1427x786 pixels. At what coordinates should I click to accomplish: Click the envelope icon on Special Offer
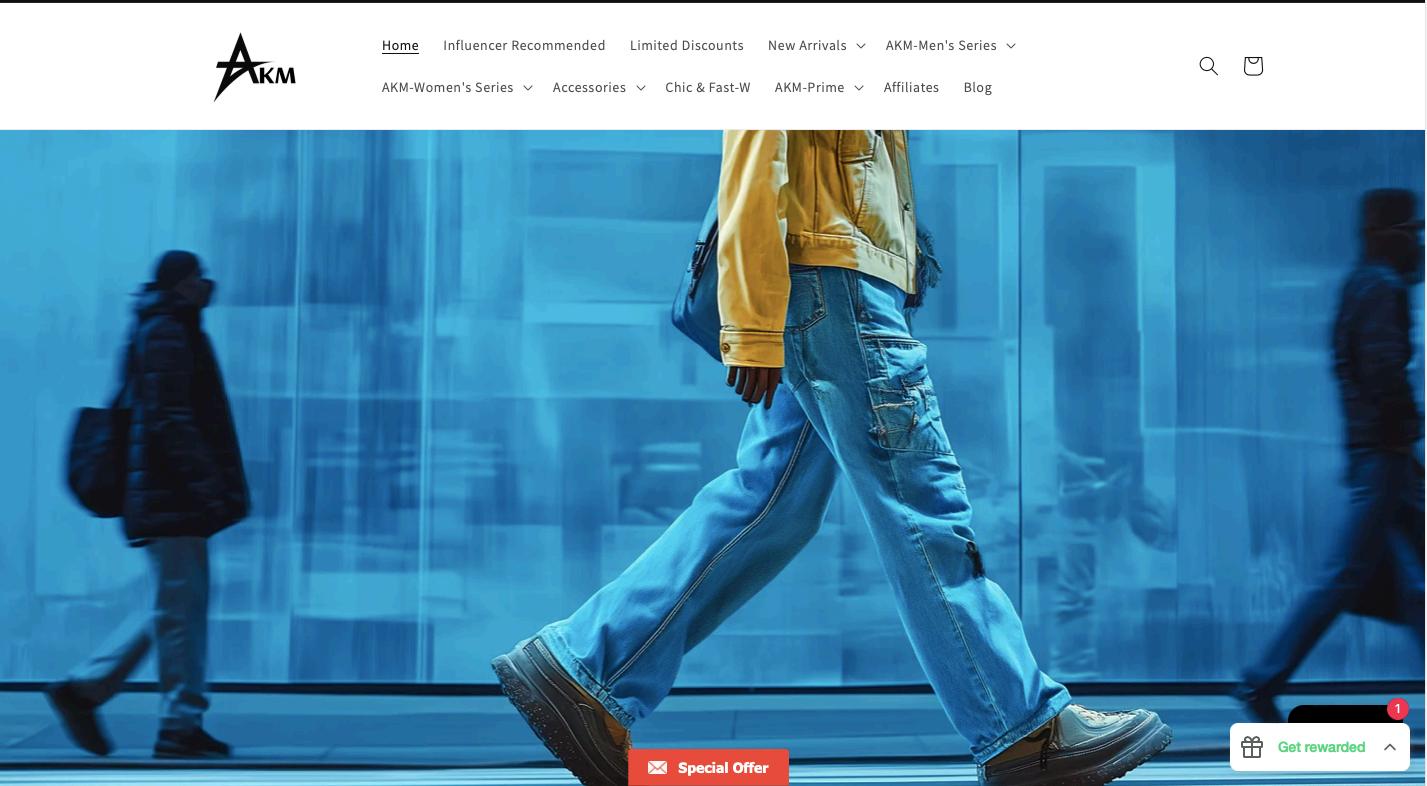click(x=657, y=767)
